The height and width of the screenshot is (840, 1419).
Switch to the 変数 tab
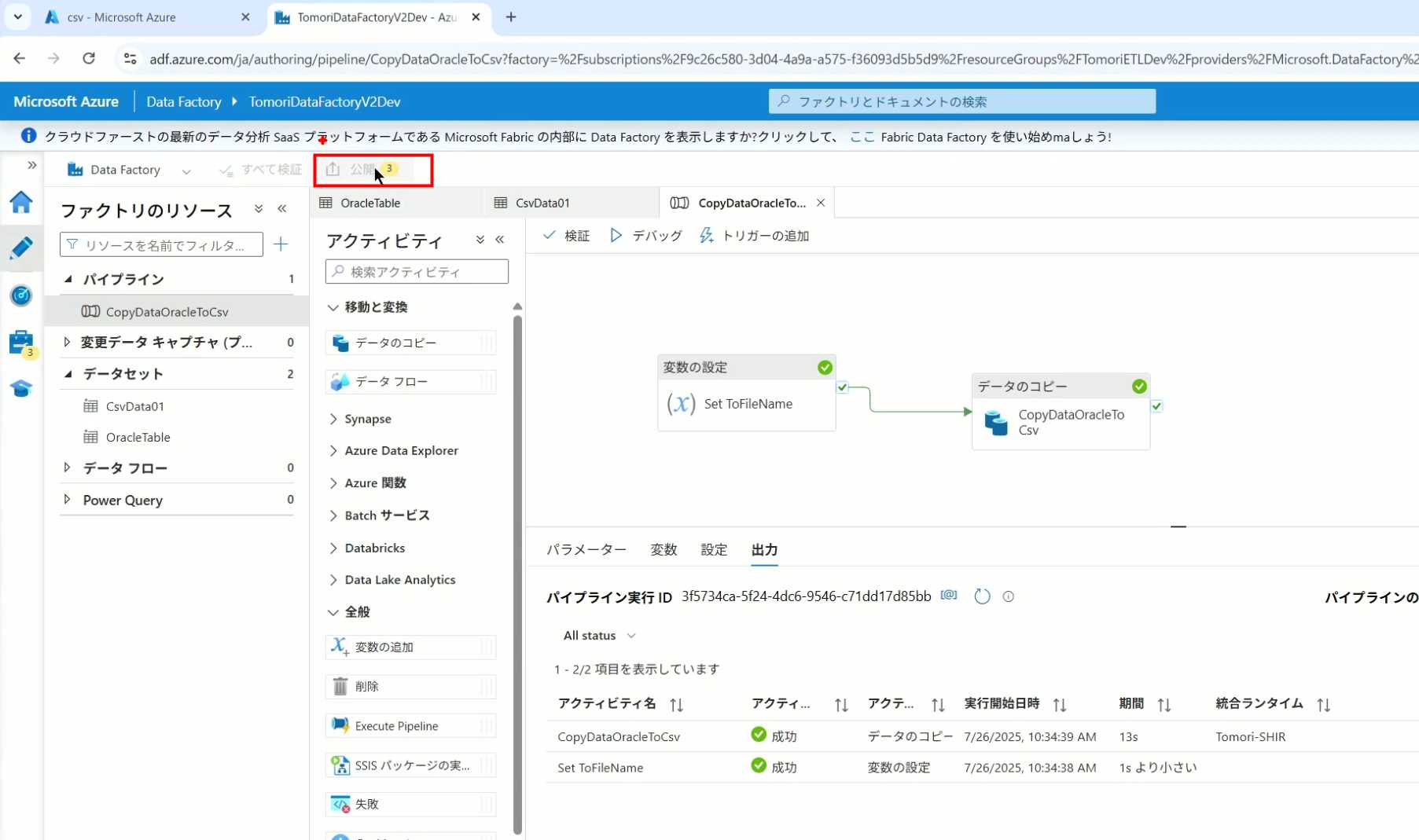(x=664, y=550)
